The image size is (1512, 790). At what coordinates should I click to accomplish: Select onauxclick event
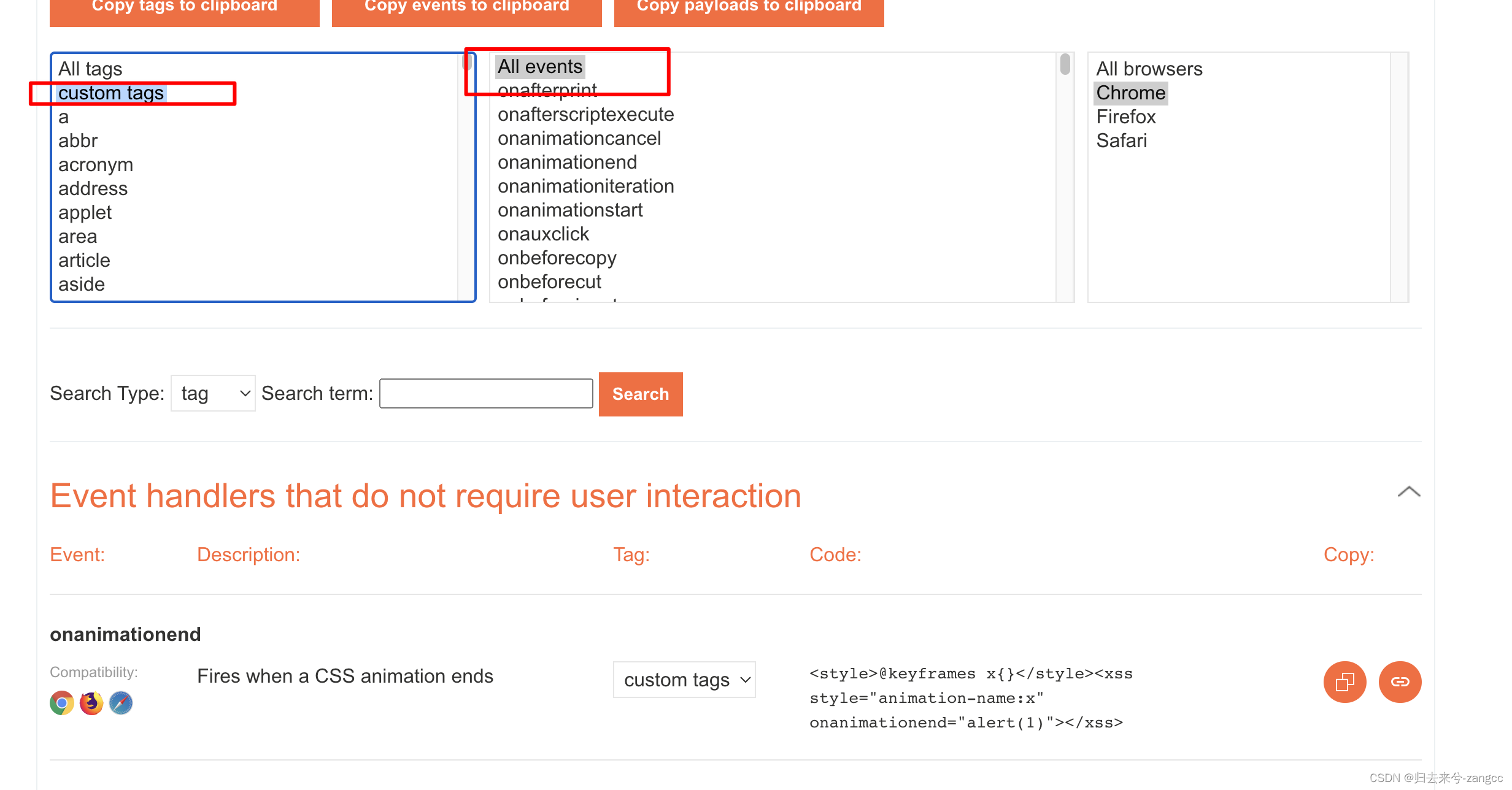click(544, 234)
